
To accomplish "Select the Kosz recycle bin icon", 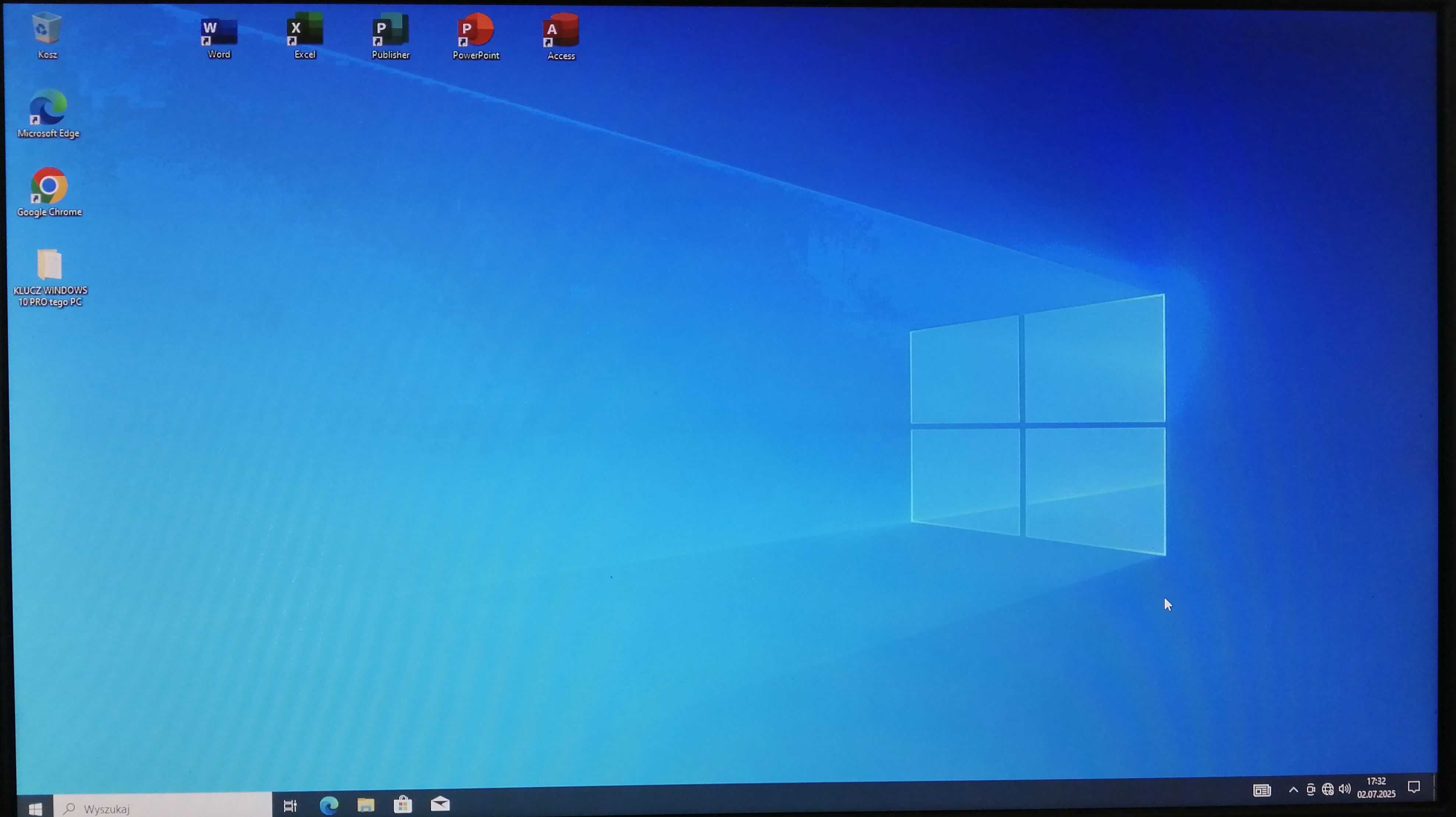I will click(47, 35).
